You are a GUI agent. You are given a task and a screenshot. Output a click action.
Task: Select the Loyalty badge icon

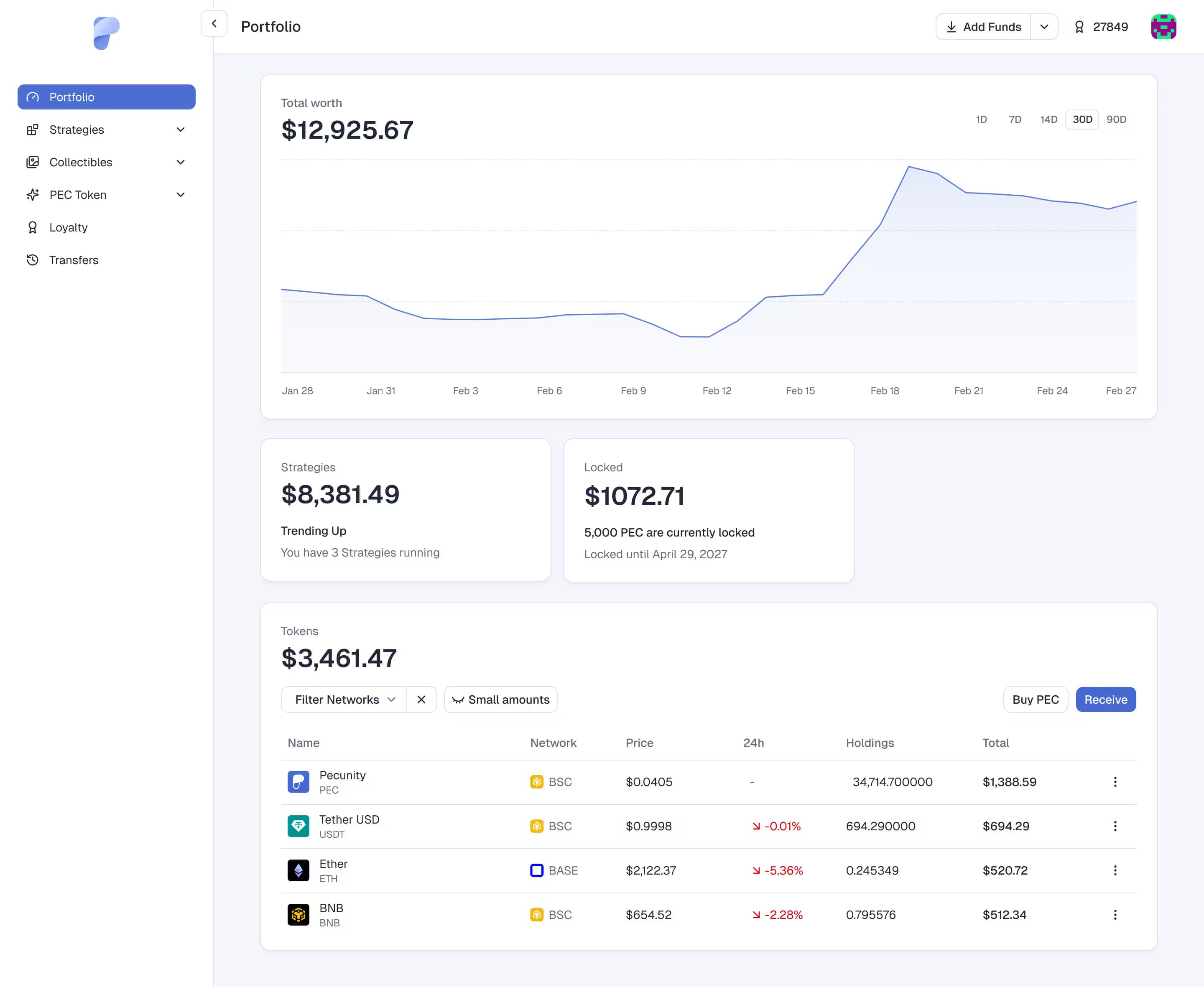[33, 227]
